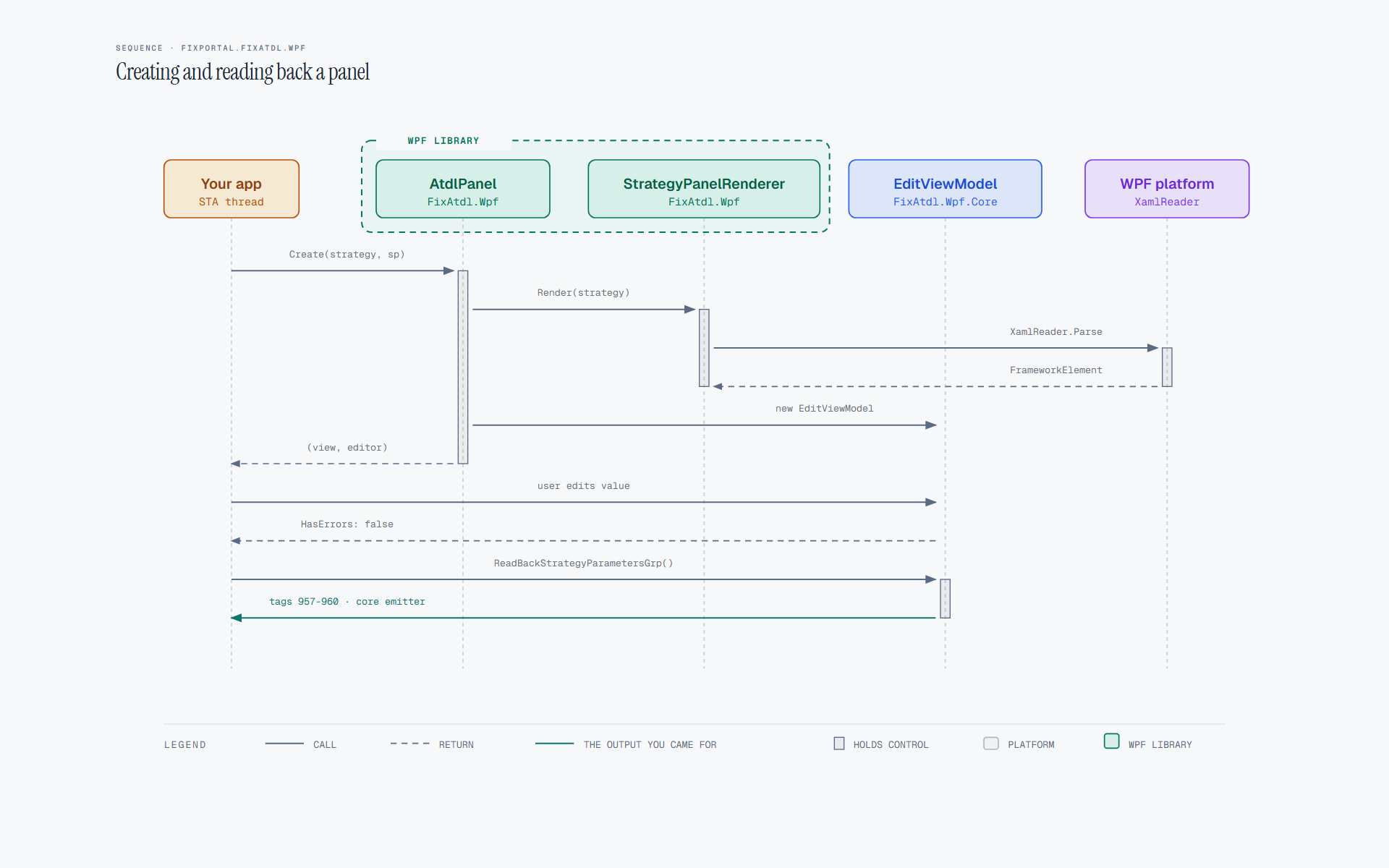1389x868 pixels.
Task: Click the 'Create(strategy, sp)' message label
Action: coord(347,255)
